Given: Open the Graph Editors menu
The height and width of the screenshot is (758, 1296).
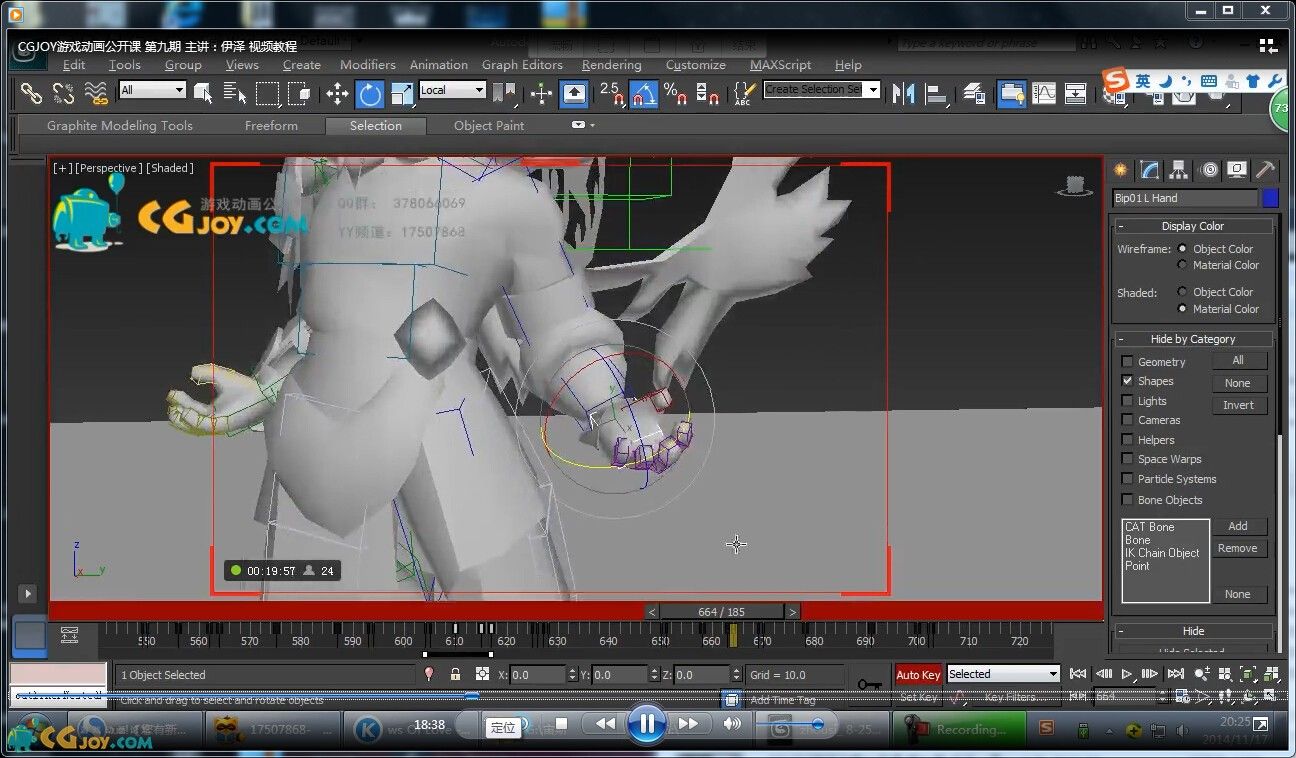Looking at the screenshot, I should pyautogui.click(x=522, y=65).
